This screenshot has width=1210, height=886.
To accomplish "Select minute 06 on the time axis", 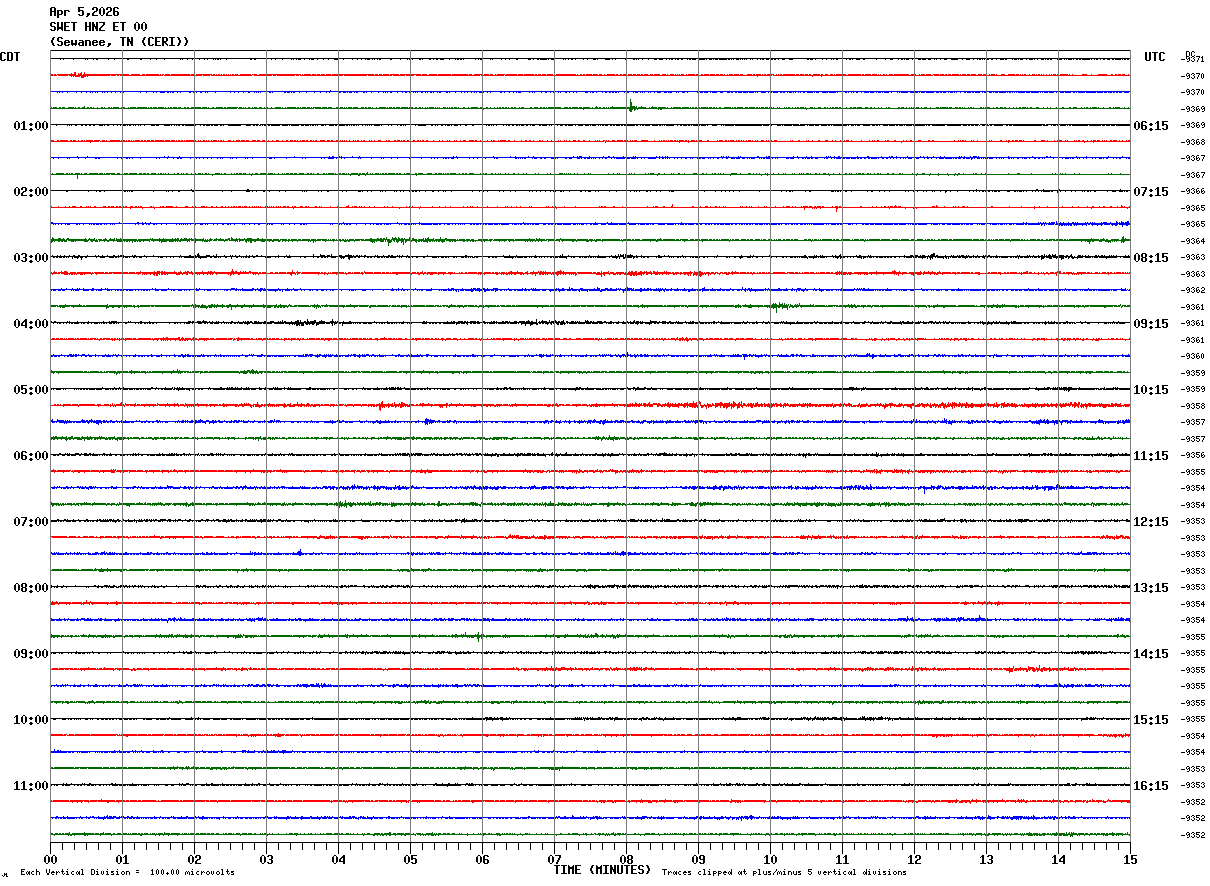I will coord(482,859).
